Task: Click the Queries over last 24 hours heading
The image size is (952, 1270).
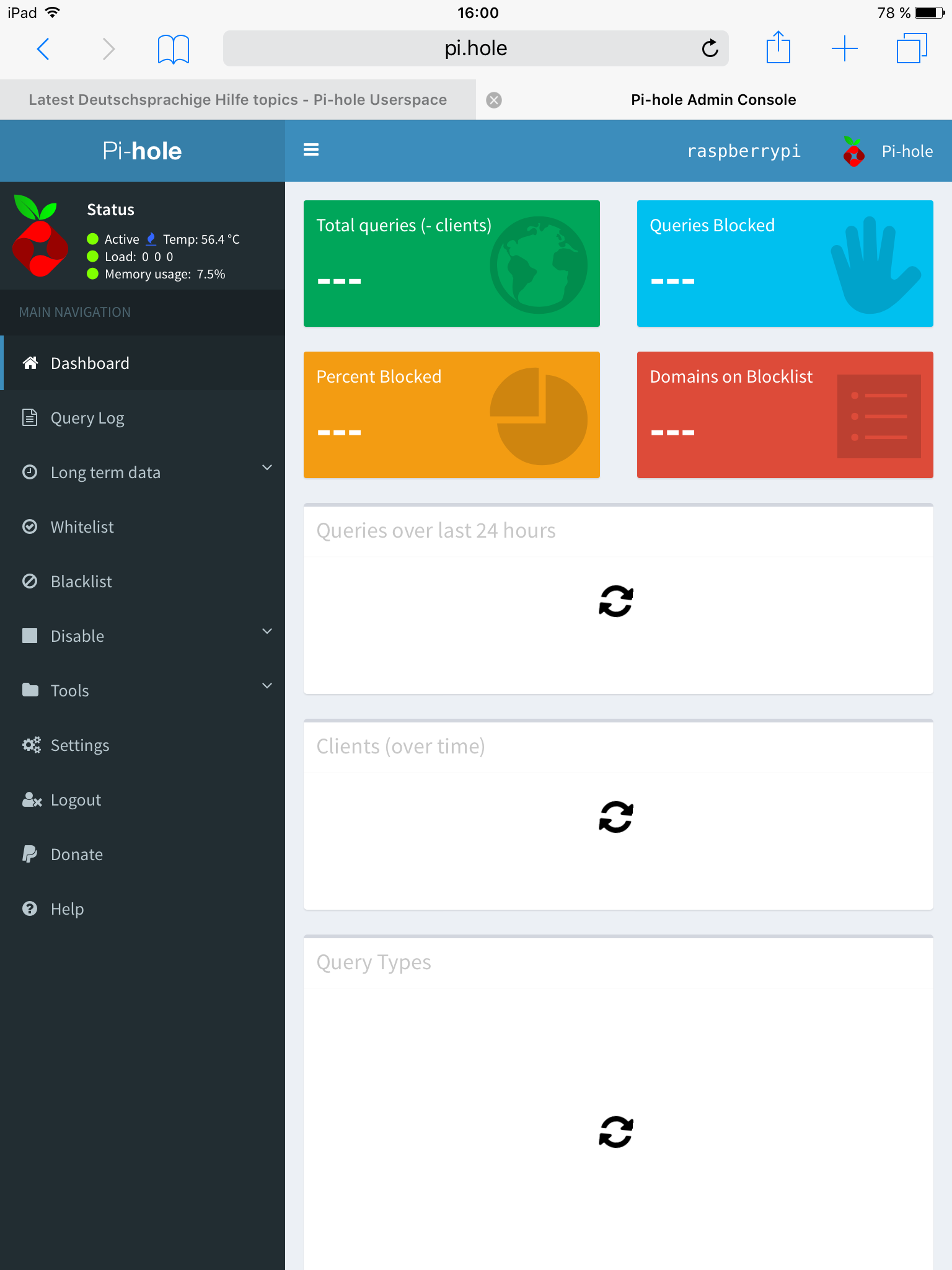Action: click(x=436, y=531)
